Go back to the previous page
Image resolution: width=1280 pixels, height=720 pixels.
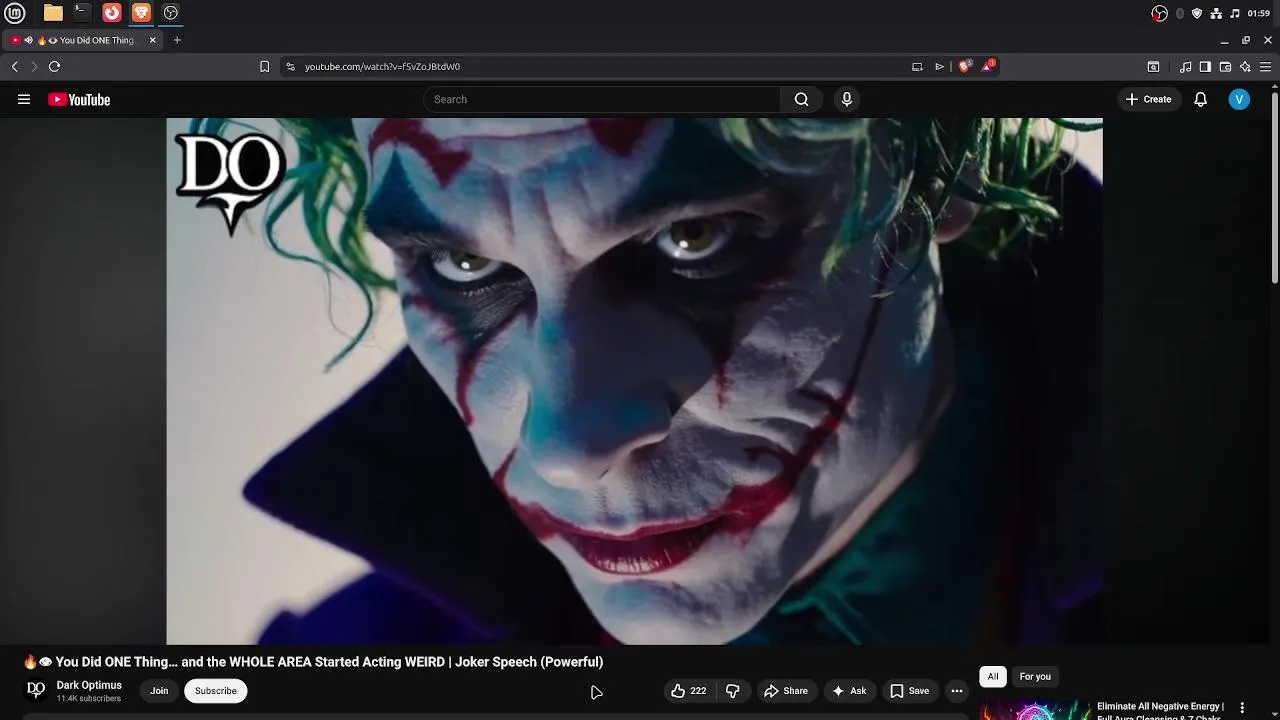tap(14, 66)
